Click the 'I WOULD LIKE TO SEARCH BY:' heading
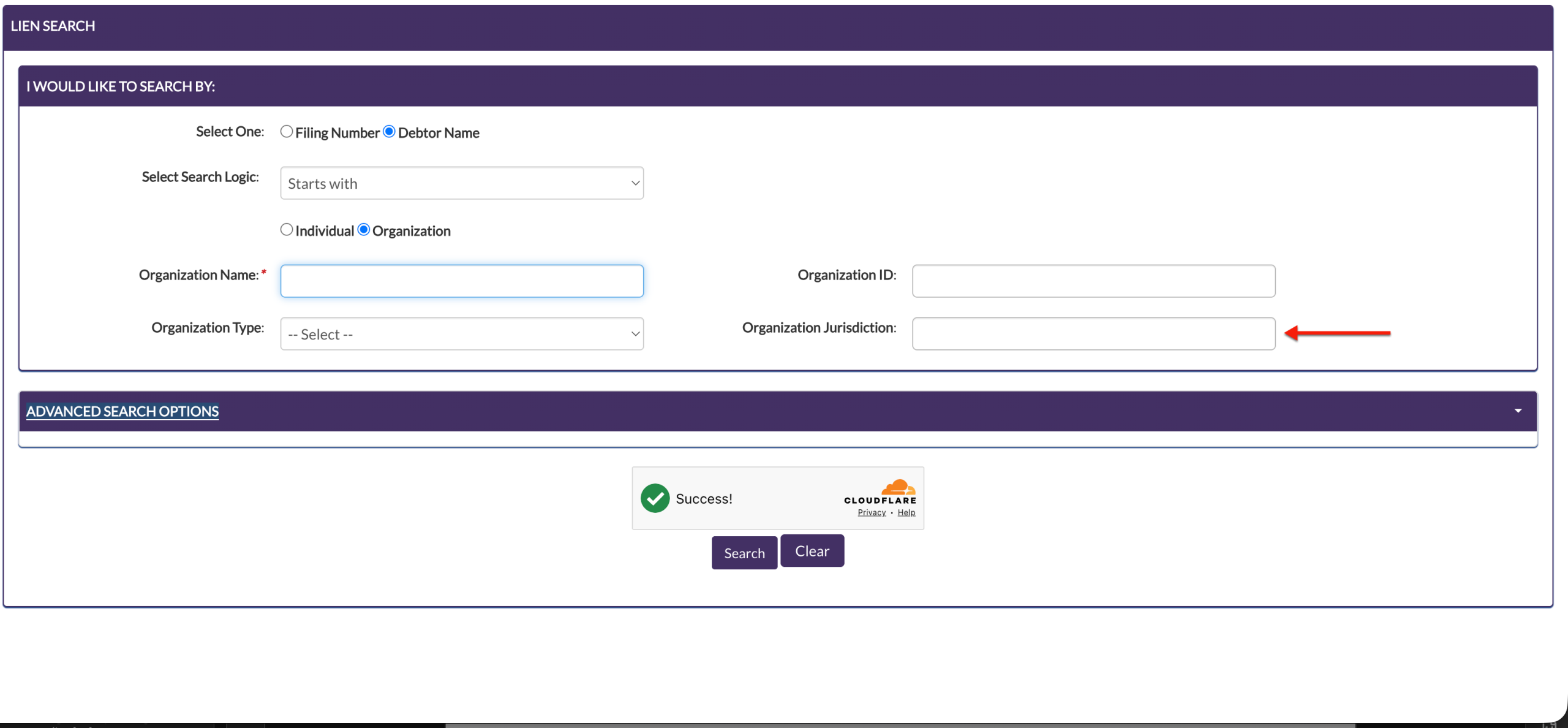1568x728 pixels. [121, 86]
